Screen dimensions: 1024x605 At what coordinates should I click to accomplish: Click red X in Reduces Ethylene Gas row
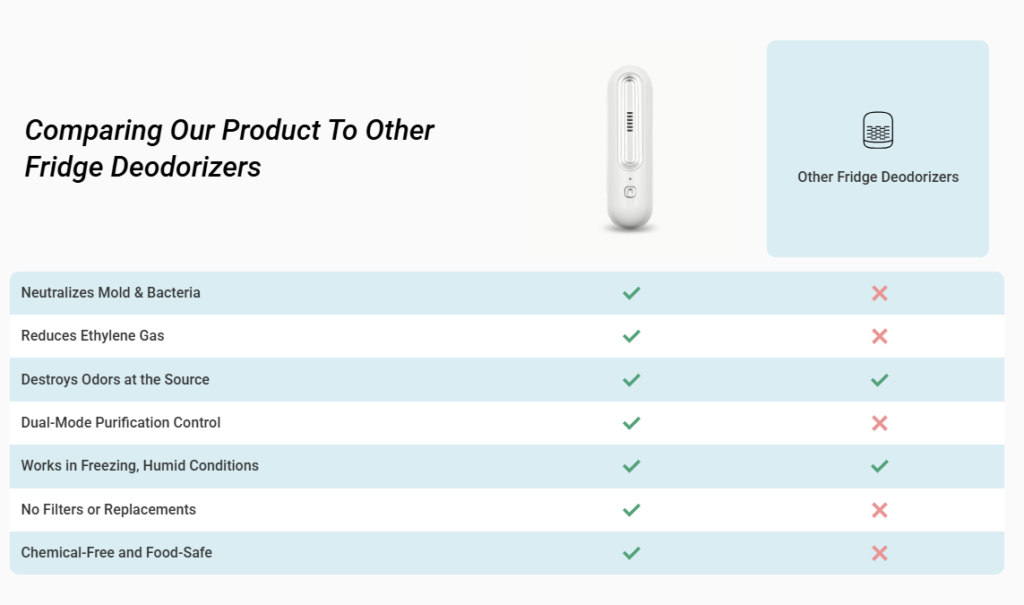point(880,336)
